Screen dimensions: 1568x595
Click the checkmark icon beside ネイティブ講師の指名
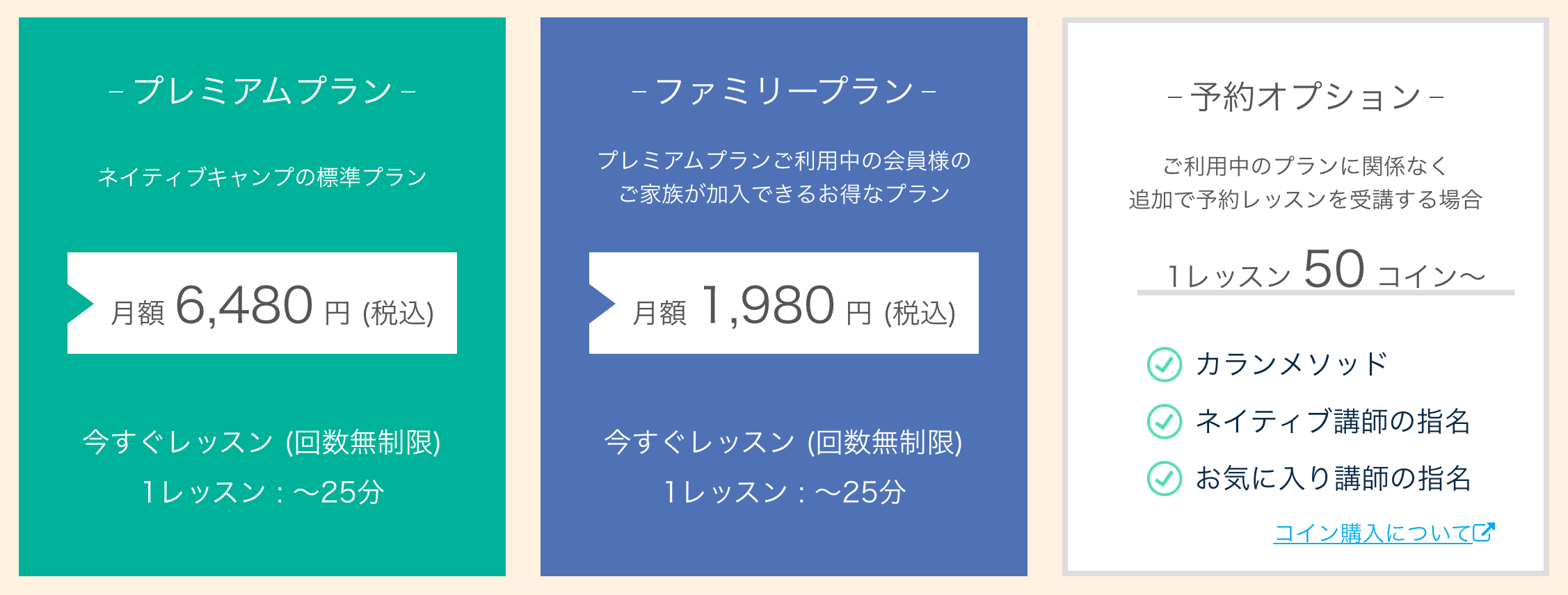1164,421
